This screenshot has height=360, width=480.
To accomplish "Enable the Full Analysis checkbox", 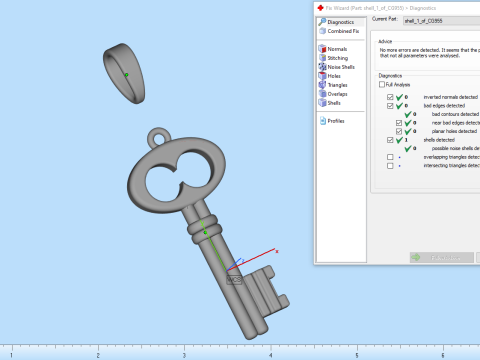I will (382, 84).
